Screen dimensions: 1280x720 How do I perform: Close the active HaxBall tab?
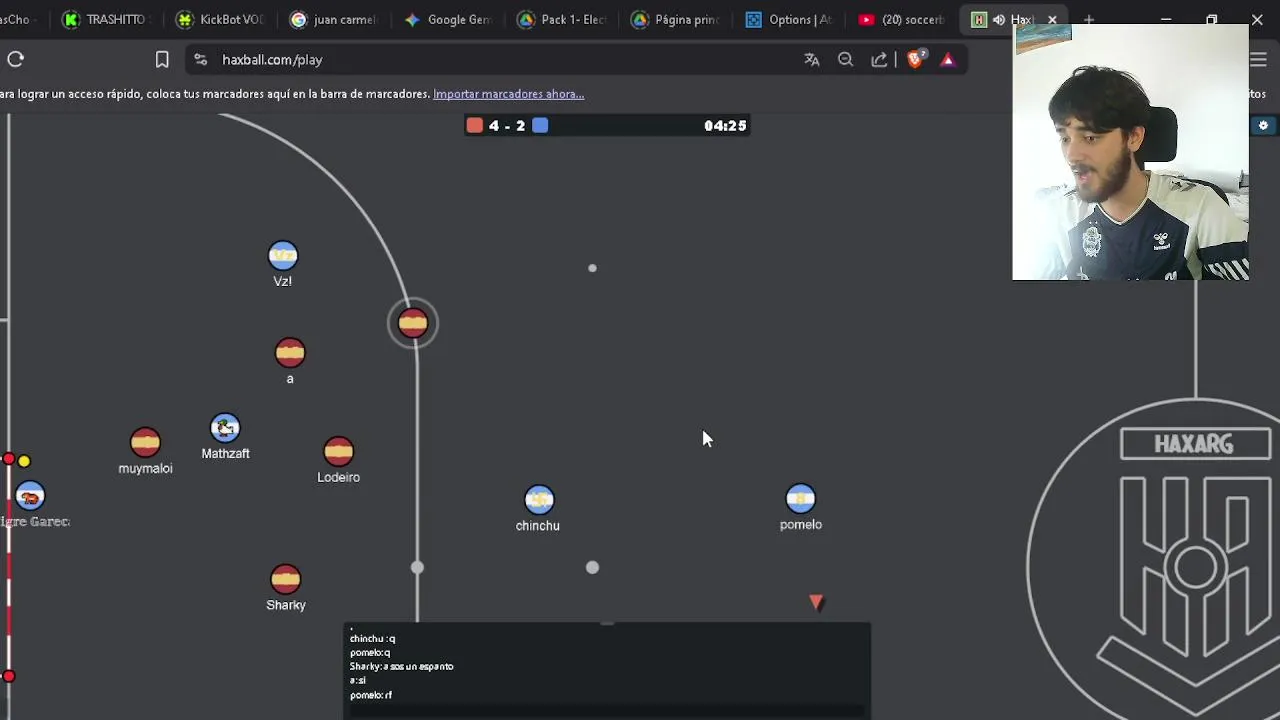[1052, 20]
